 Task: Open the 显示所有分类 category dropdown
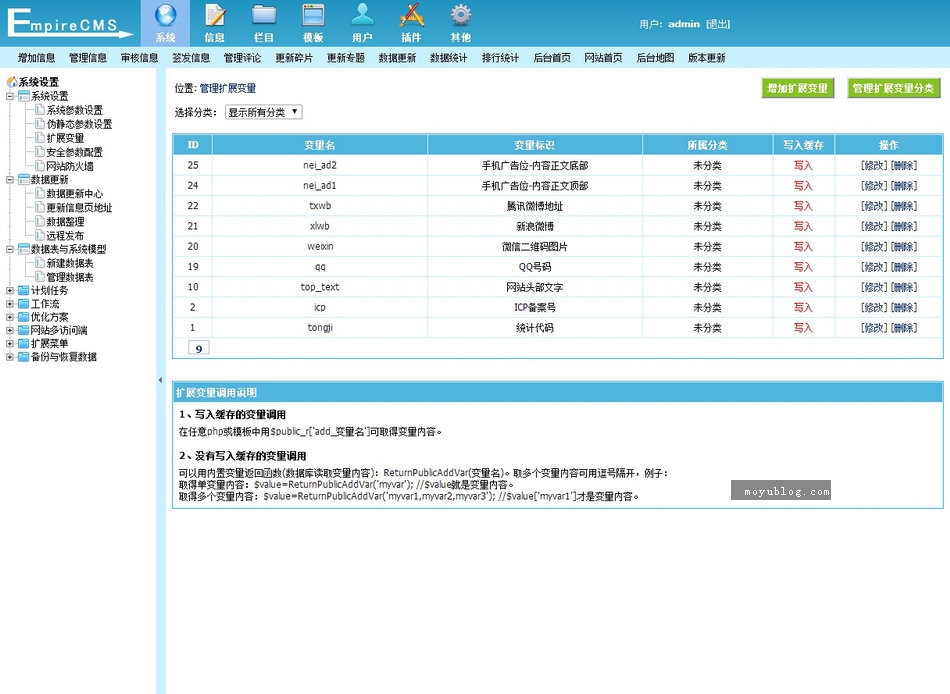click(264, 112)
